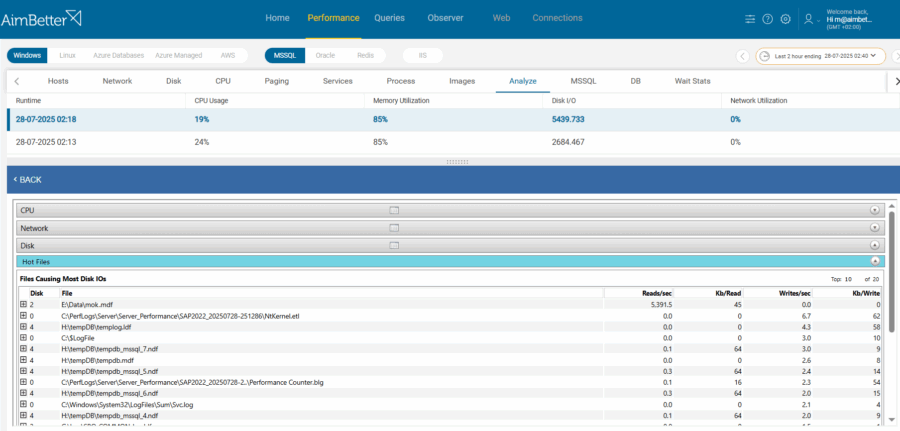
Task: Expand the CPU section with its arrow
Action: tap(875, 211)
